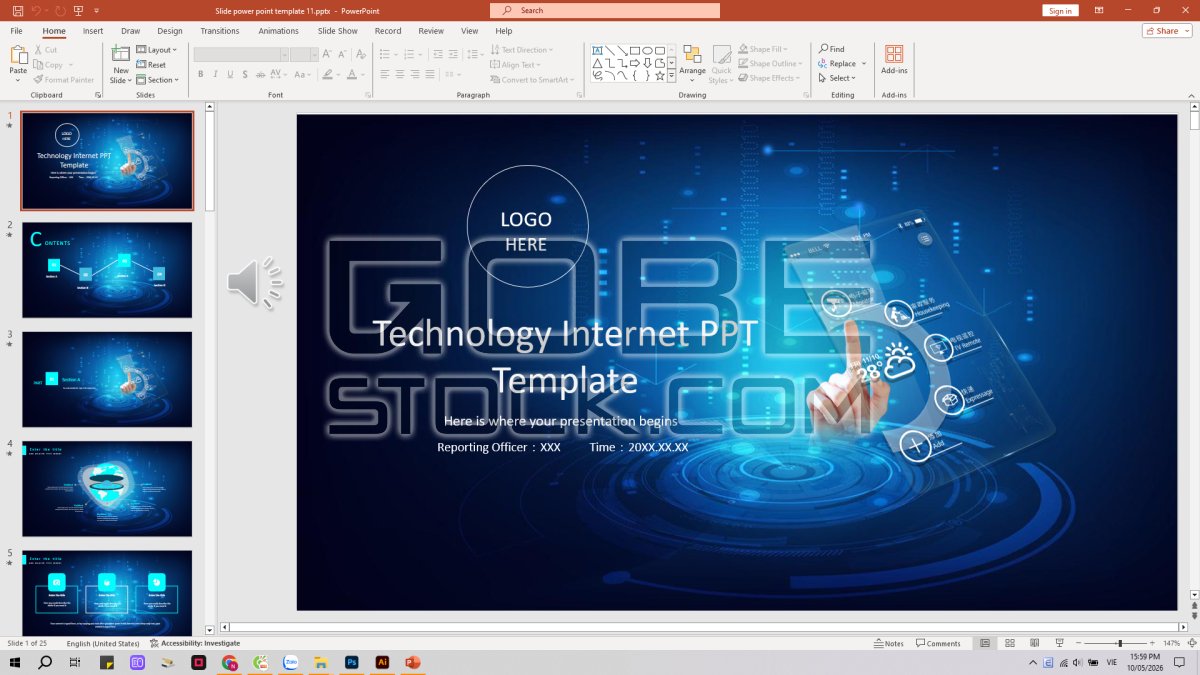
Task: Switch to the Record tab
Action: 388,31
